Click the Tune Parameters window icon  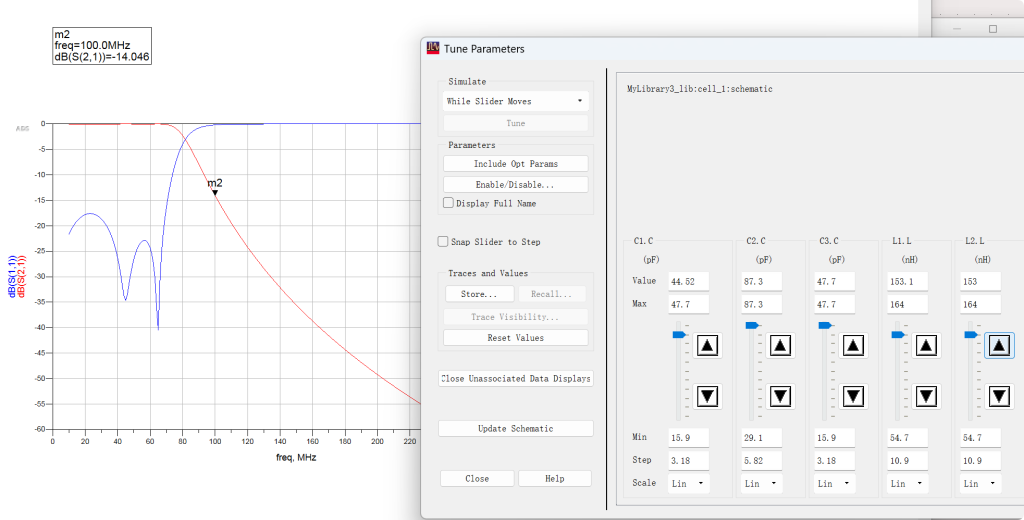click(x=433, y=48)
